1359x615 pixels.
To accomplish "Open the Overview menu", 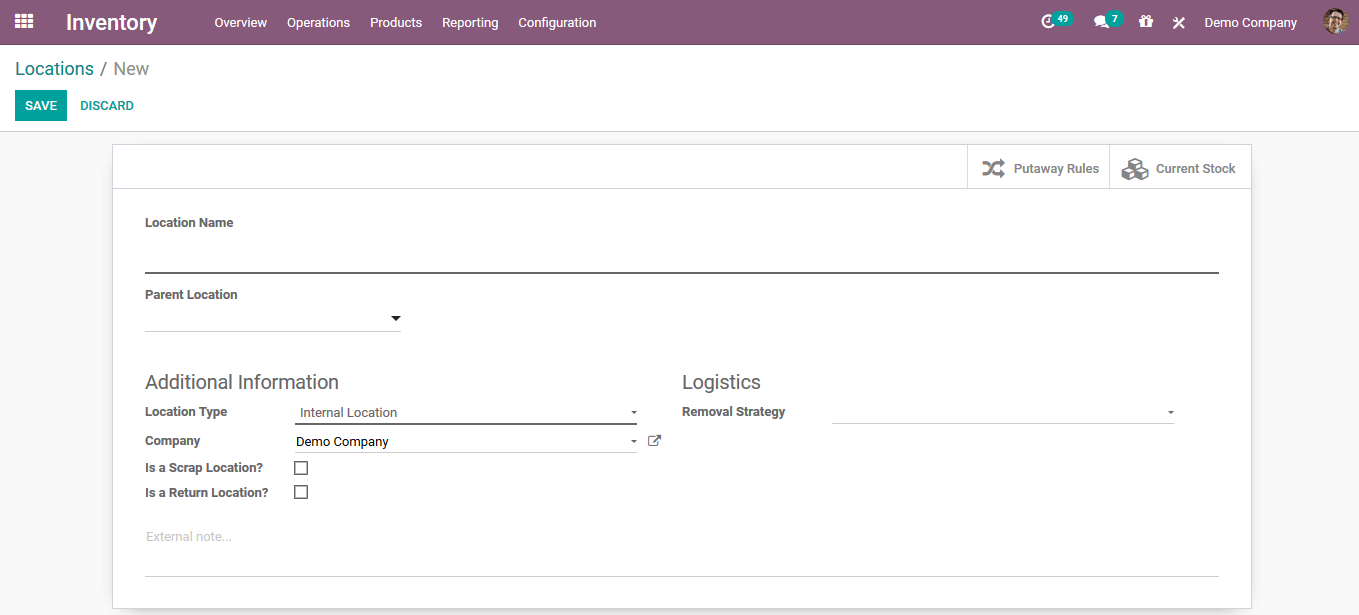I will (241, 22).
